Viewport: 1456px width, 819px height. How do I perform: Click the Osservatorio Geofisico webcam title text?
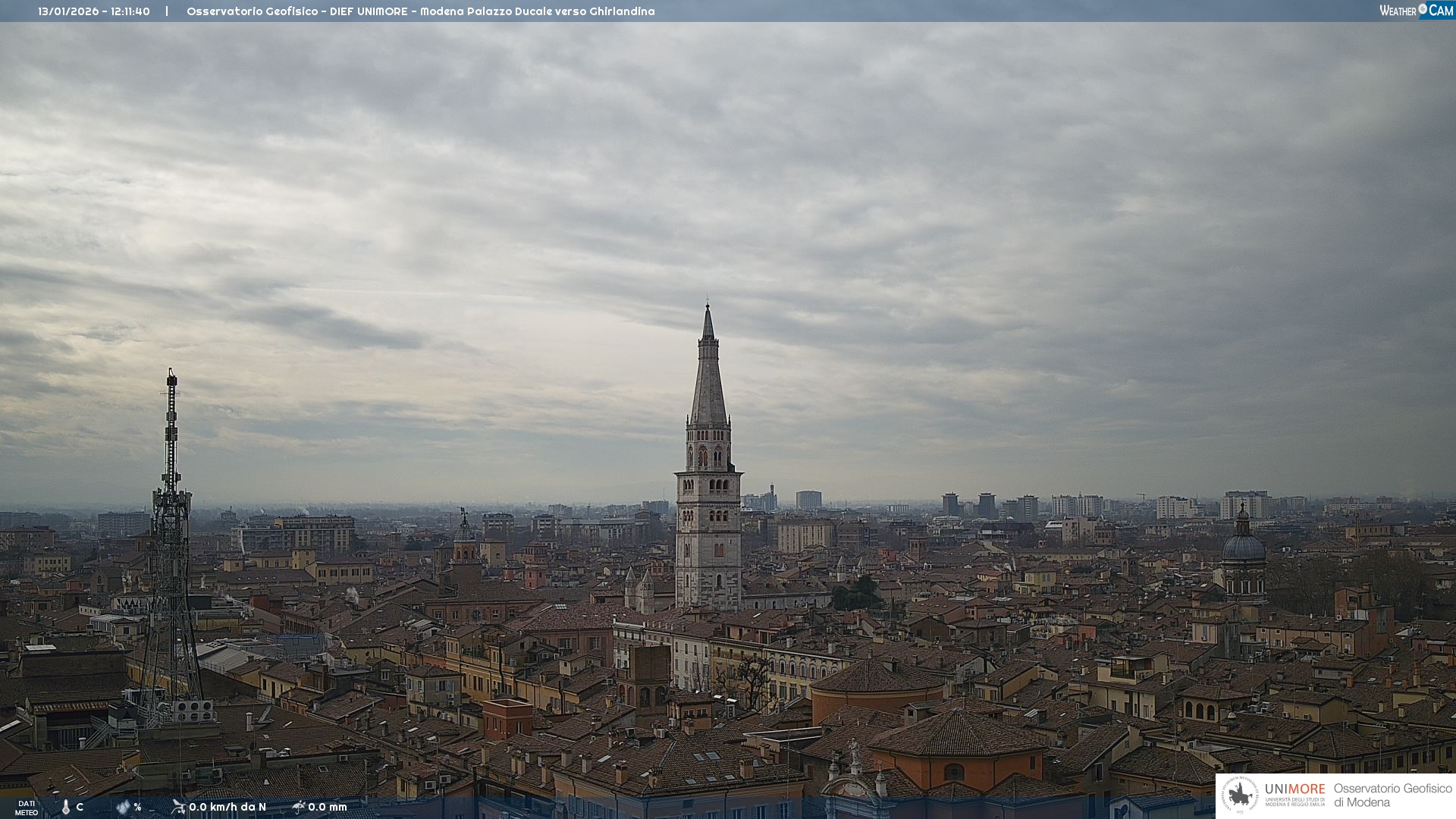coord(421,11)
